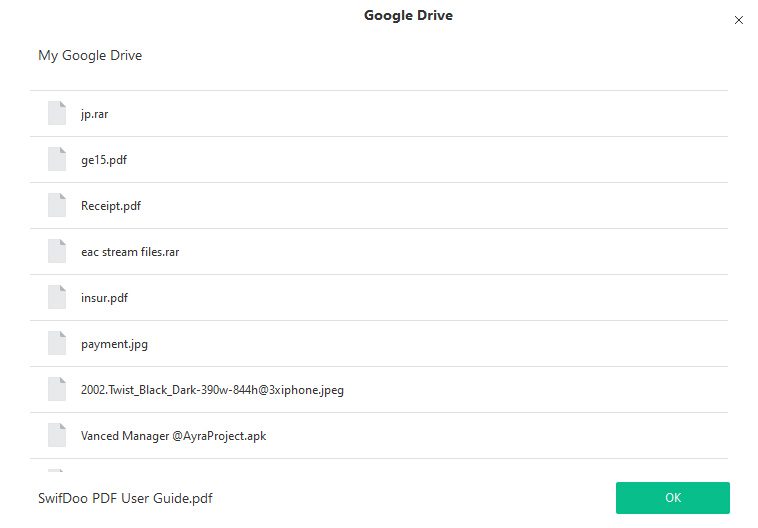The width and height of the screenshot is (758, 528).
Task: Click the file icon next to Receipt.pdf
Action: point(57,205)
